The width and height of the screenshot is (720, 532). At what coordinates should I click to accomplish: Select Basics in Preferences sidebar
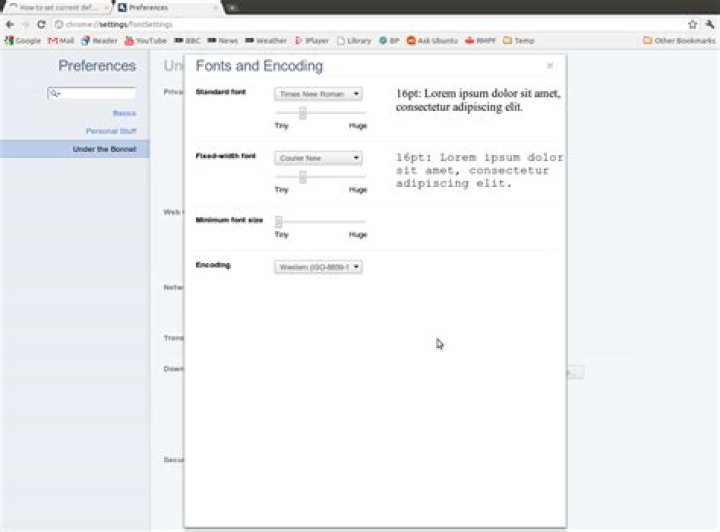point(124,113)
